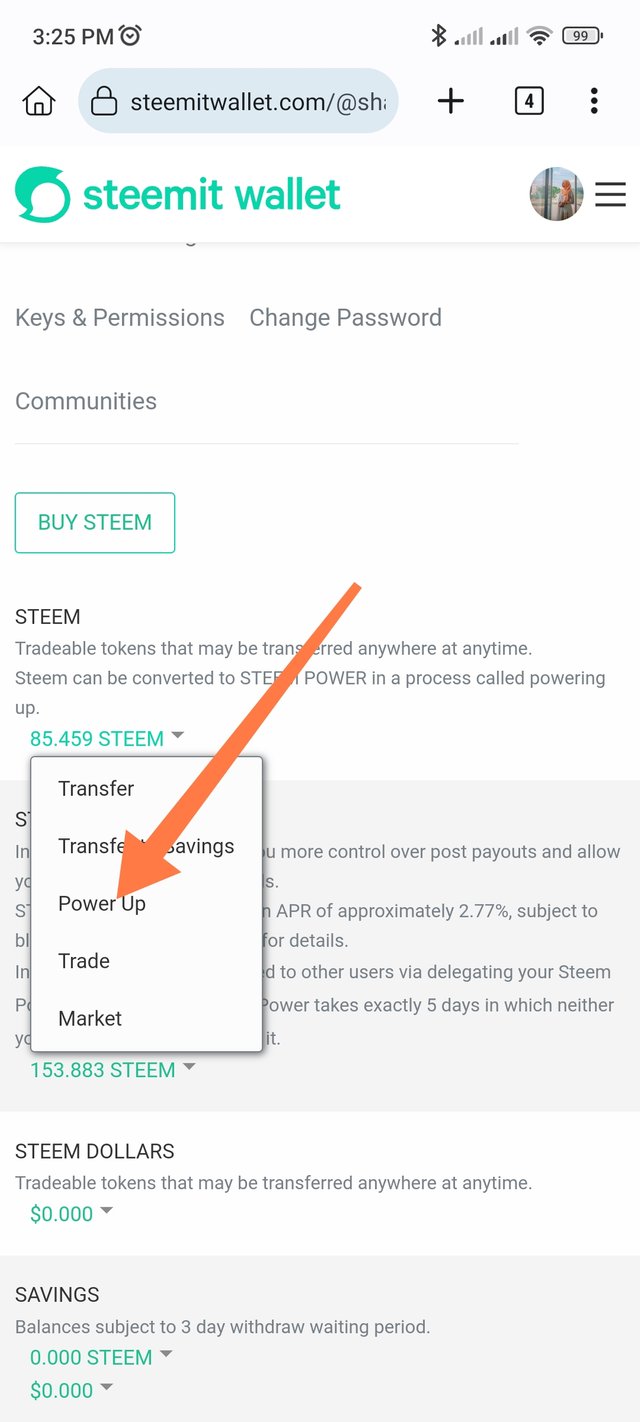Open the hamburger menu in Steemit header

[x=610, y=194]
